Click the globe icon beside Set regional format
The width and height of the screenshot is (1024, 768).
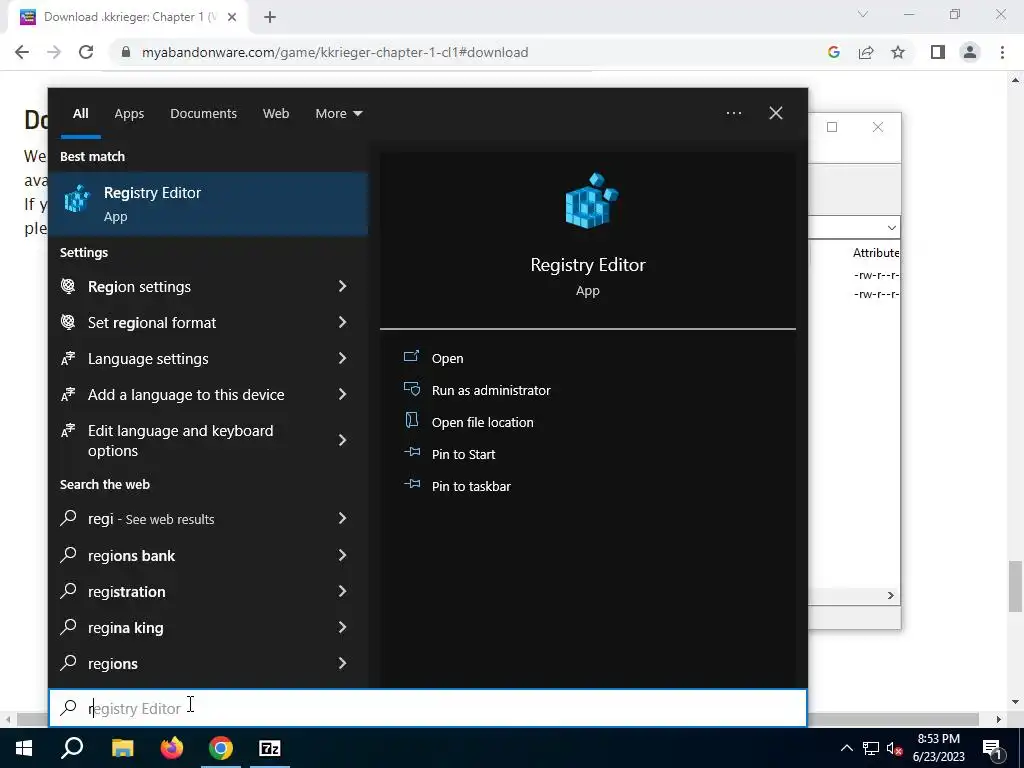pyautogui.click(x=68, y=322)
